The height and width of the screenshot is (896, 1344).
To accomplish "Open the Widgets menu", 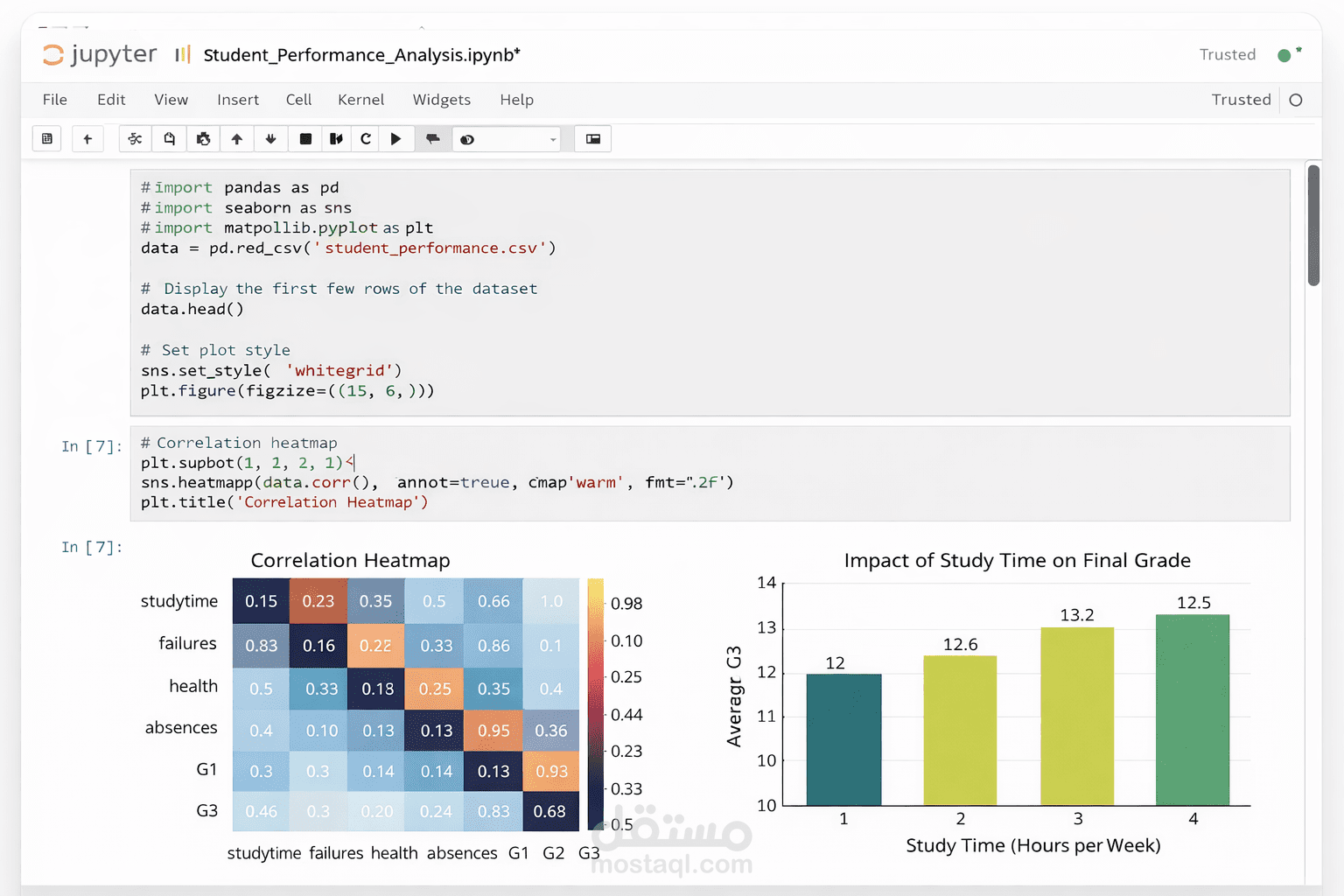I will click(x=442, y=100).
